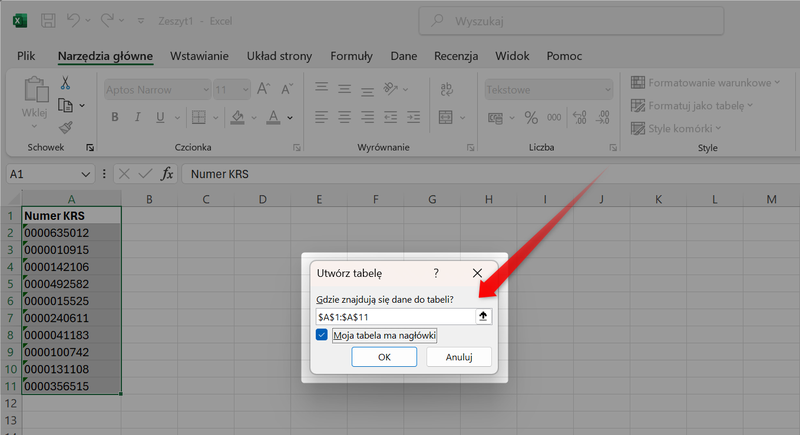This screenshot has height=435, width=800.
Task: Copy selection using the copy icon
Action: point(65,106)
